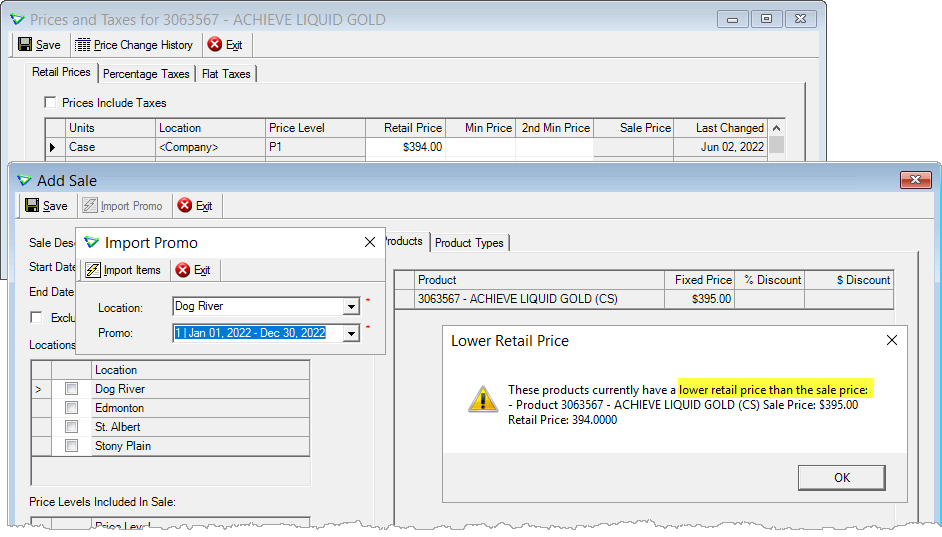This screenshot has height=537, width=942.
Task: Open Price Change History
Action: pos(134,45)
